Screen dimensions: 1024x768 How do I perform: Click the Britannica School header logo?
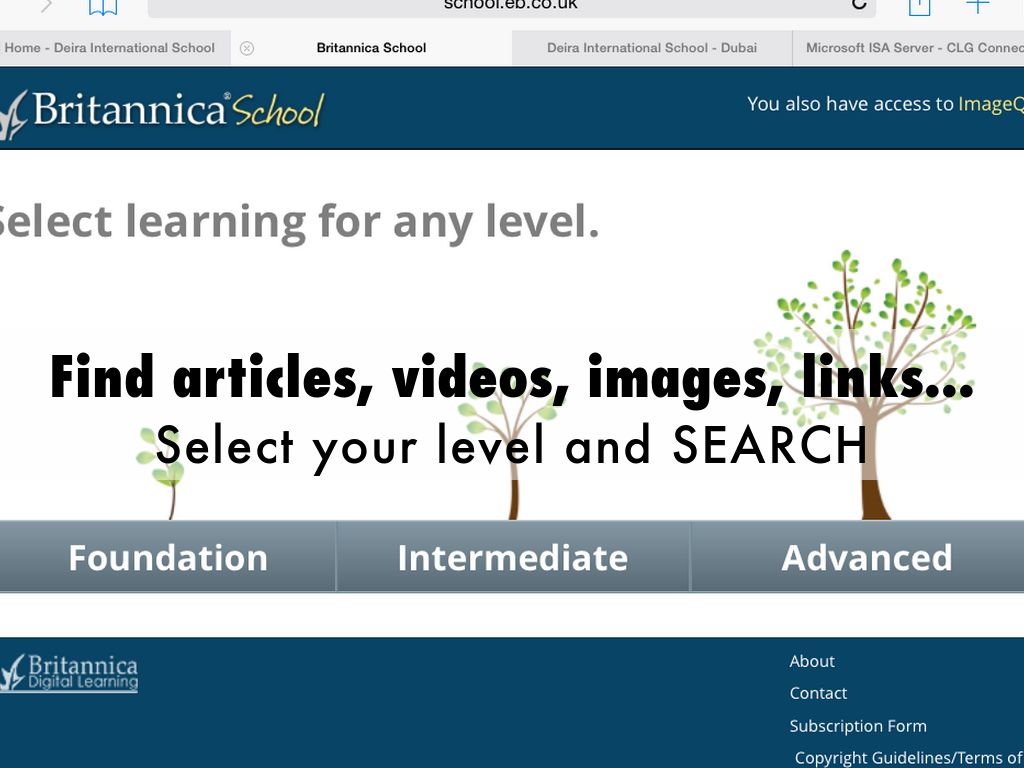pos(165,111)
